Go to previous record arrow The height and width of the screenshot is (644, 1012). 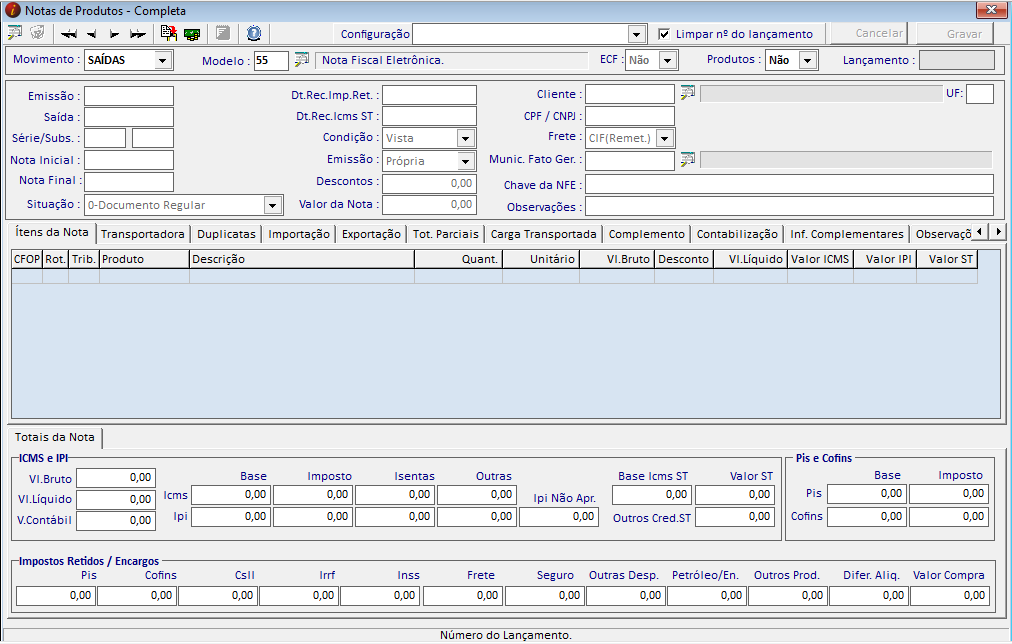92,34
